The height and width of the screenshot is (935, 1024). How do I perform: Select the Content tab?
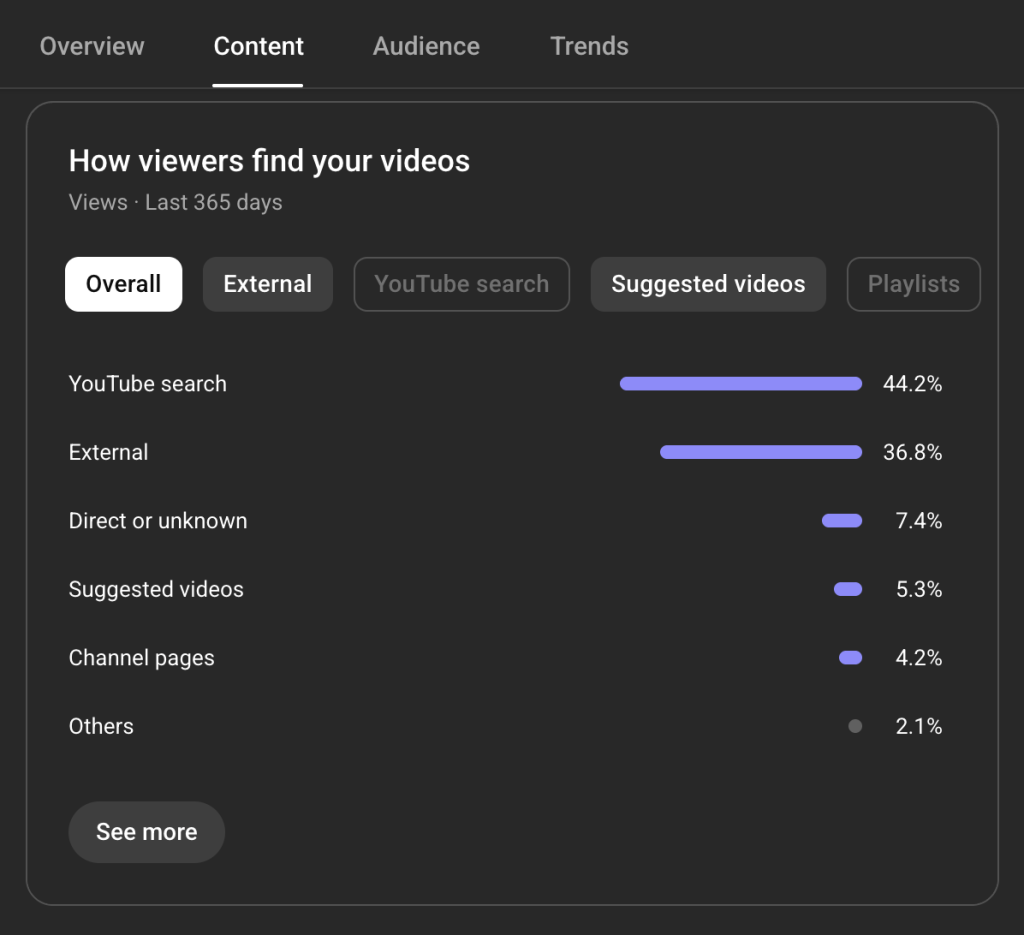[258, 46]
